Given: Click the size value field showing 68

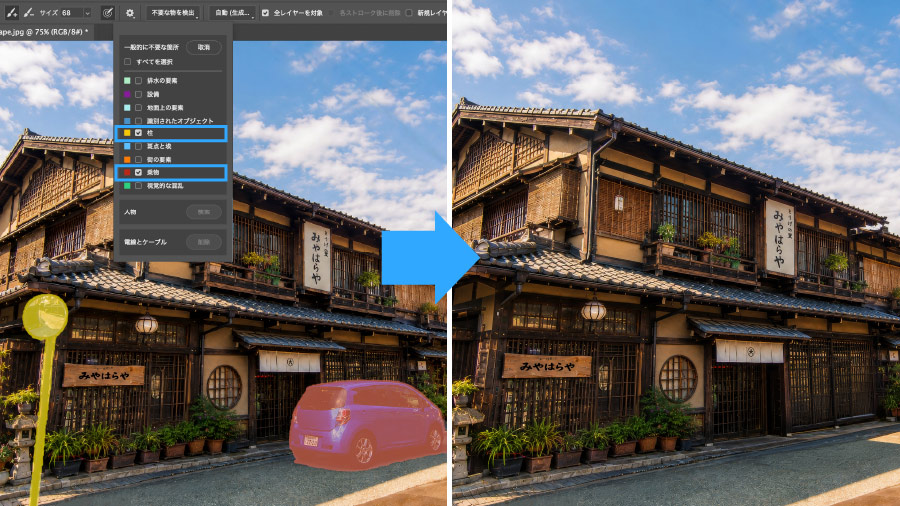Looking at the screenshot, I should [71, 13].
